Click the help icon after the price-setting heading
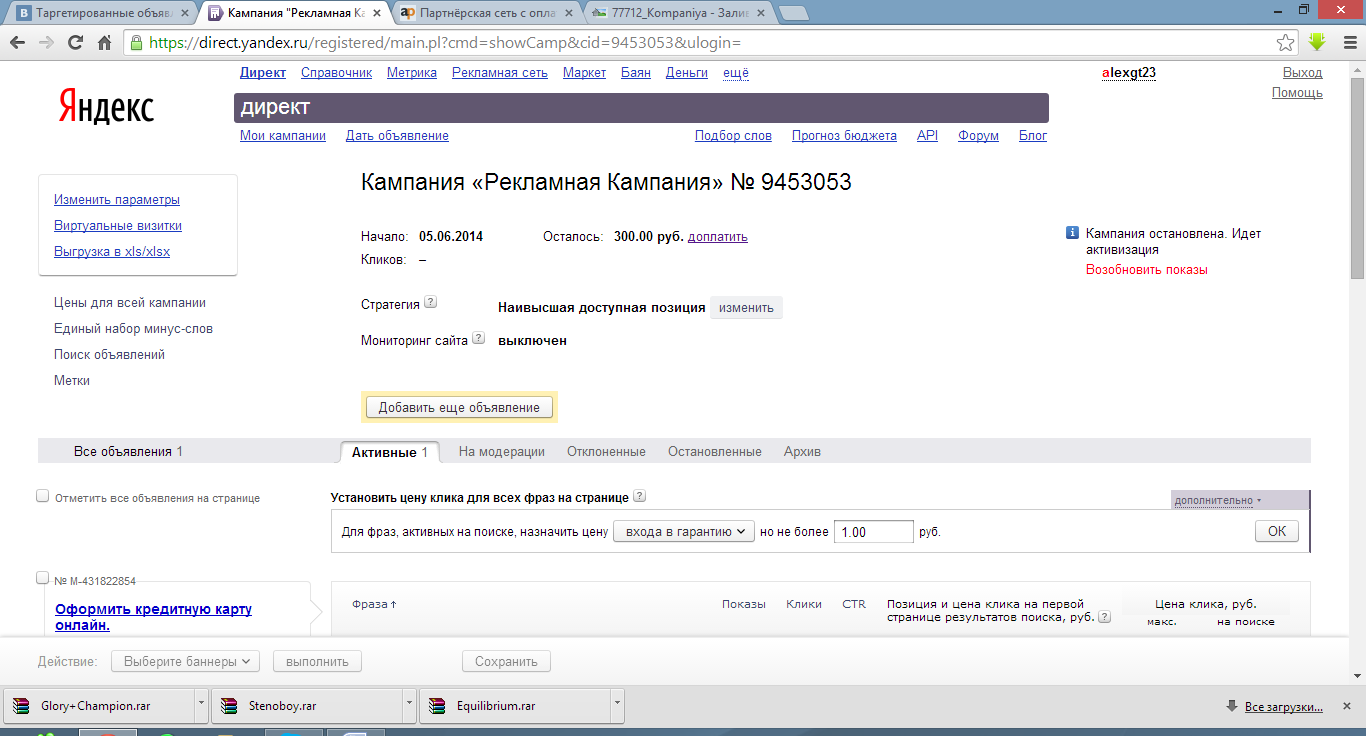This screenshot has height=736, width=1366. 639,496
